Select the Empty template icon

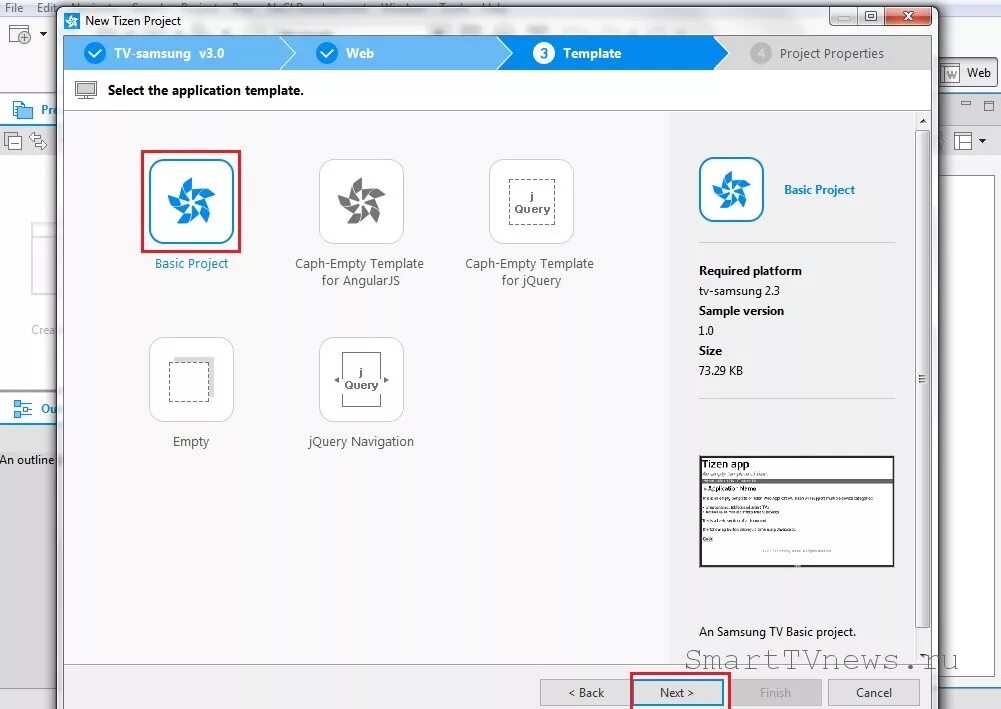coord(191,380)
